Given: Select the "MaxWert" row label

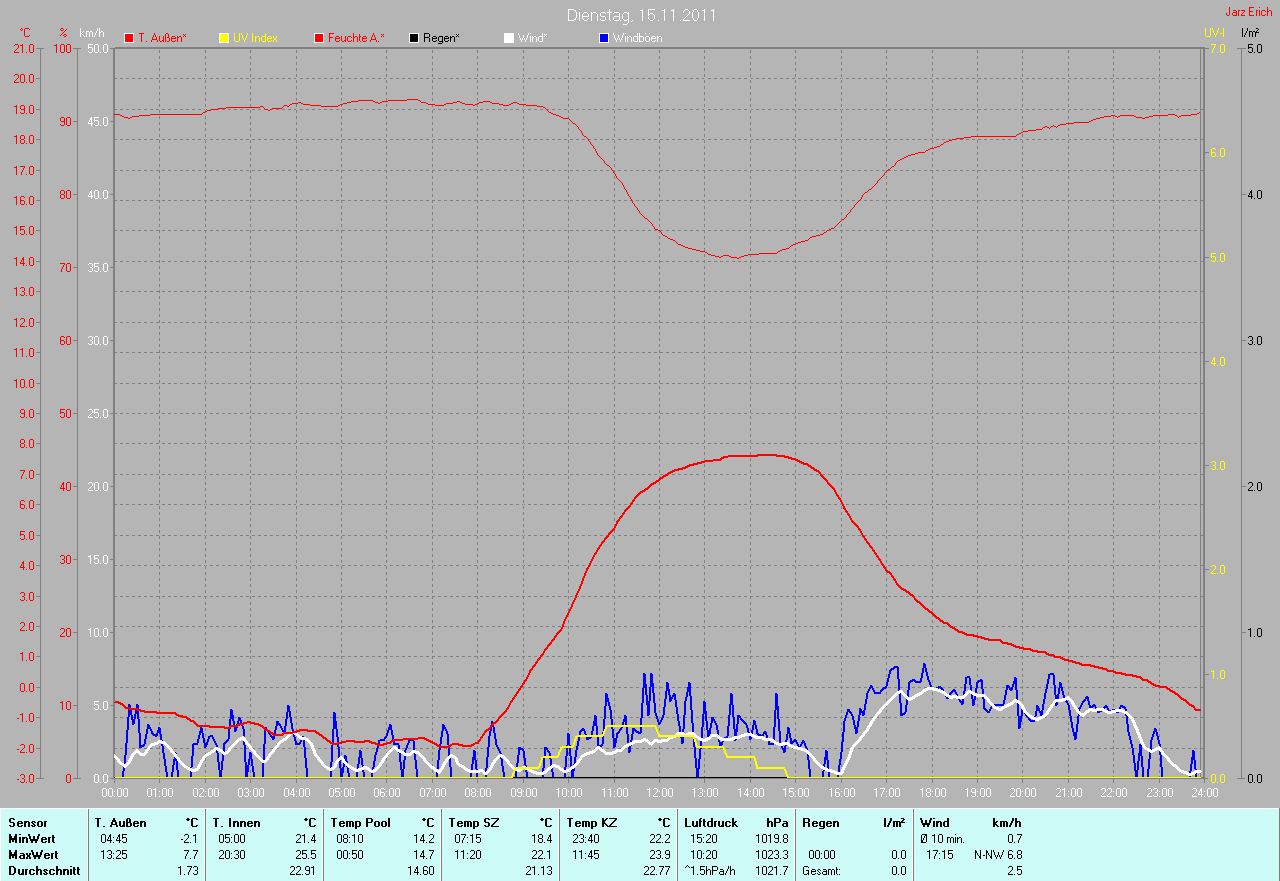Looking at the screenshot, I should click(x=33, y=855).
